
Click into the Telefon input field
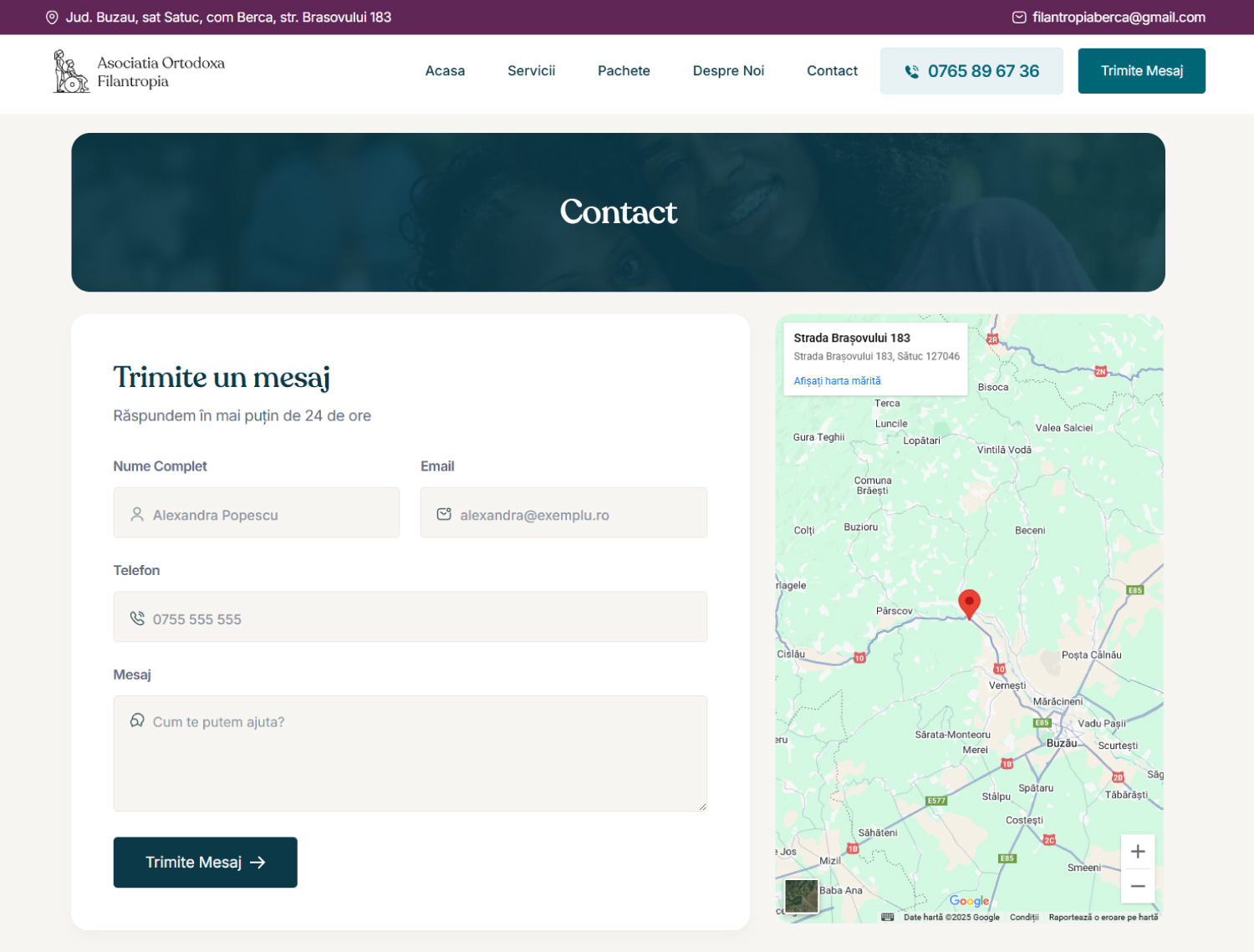pyautogui.click(x=410, y=618)
